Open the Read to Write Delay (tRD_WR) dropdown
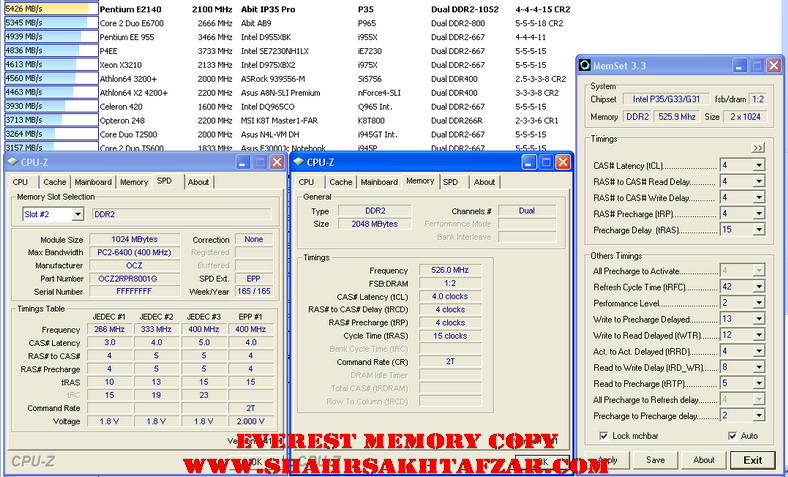 tap(759, 367)
